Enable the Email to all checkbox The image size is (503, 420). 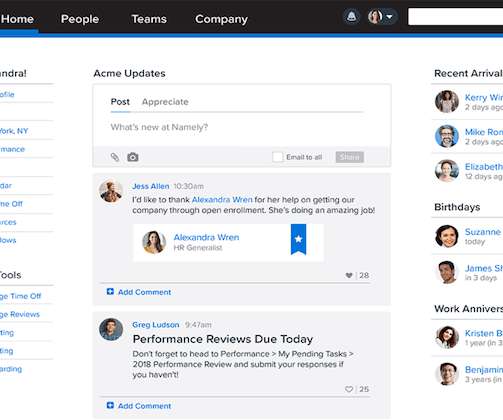pos(277,157)
